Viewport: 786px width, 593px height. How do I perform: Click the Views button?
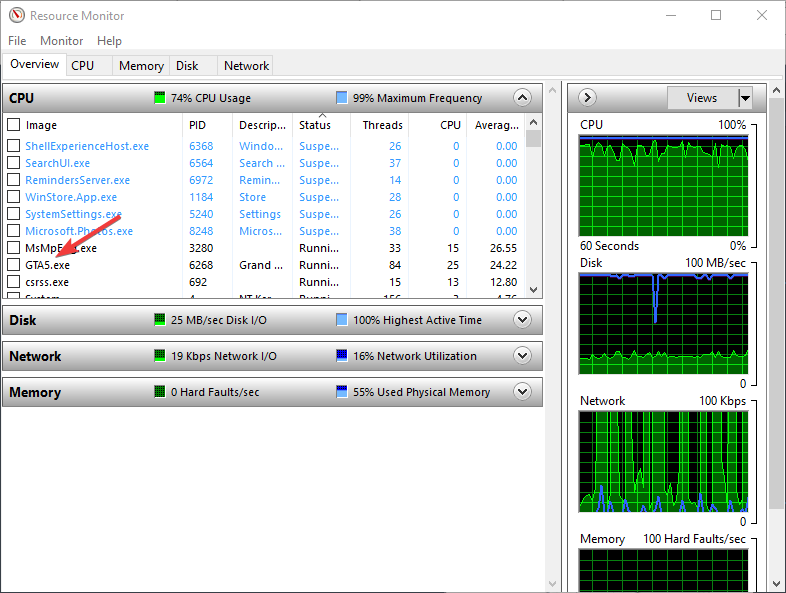(x=703, y=98)
